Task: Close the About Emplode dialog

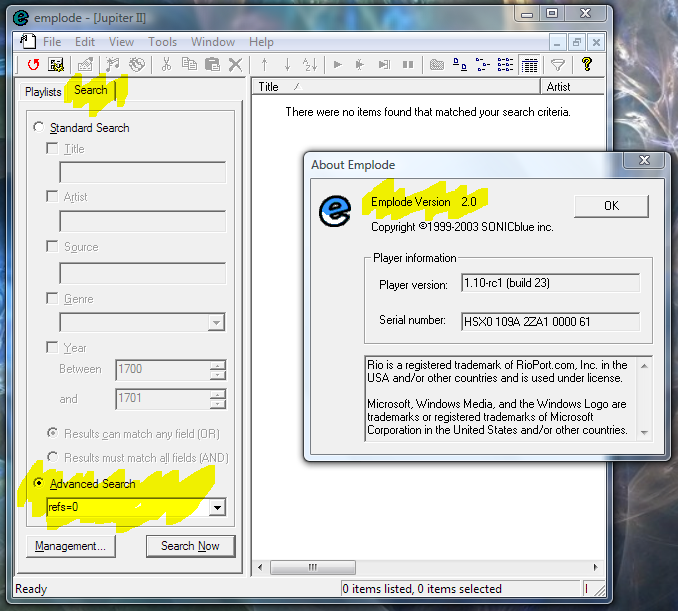Action: (644, 160)
